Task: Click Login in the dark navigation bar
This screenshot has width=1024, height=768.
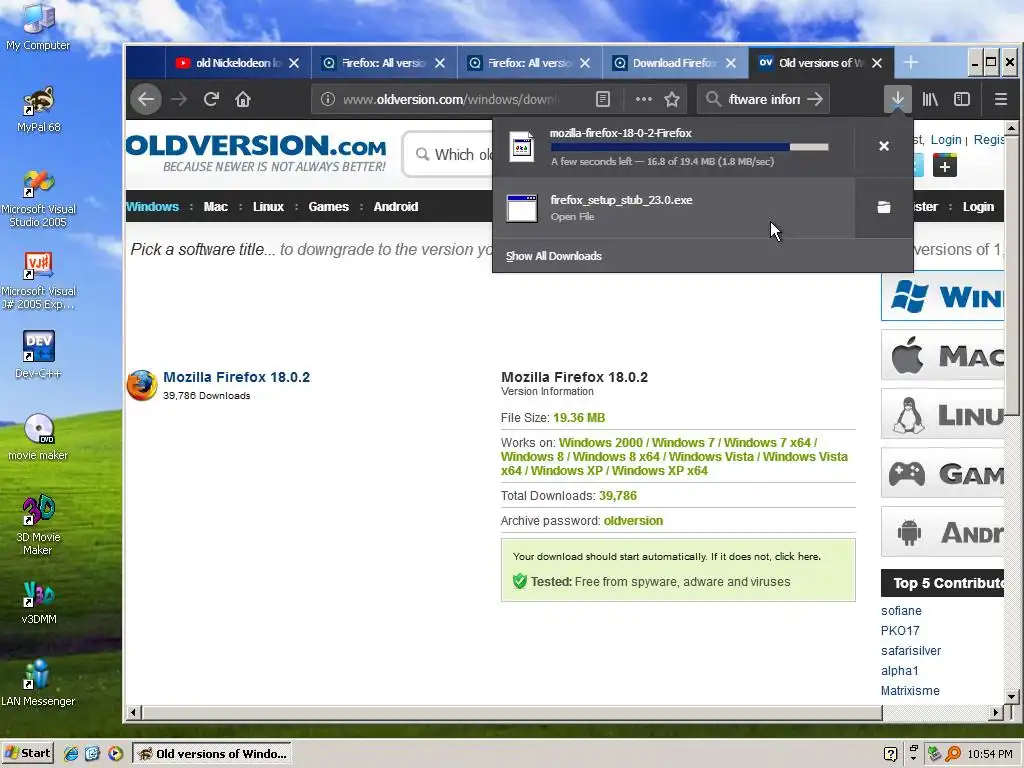Action: click(978, 207)
